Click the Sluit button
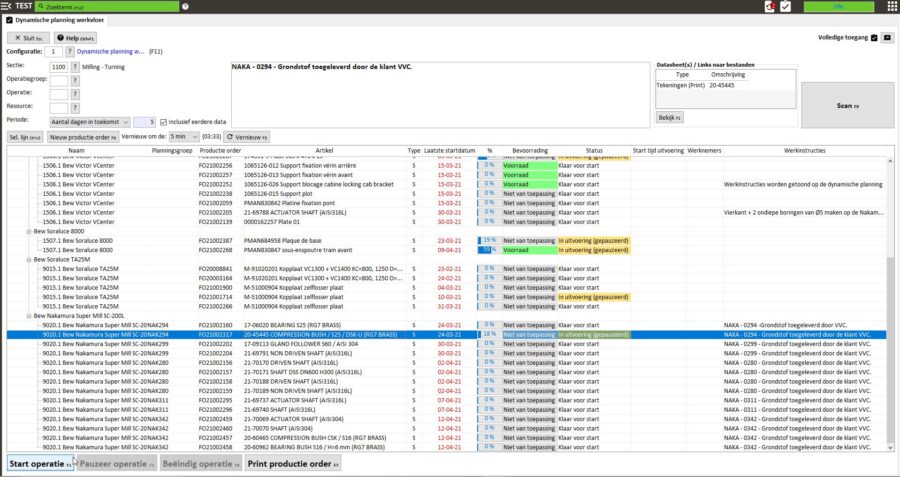The width and height of the screenshot is (900, 477). pyautogui.click(x=28, y=38)
